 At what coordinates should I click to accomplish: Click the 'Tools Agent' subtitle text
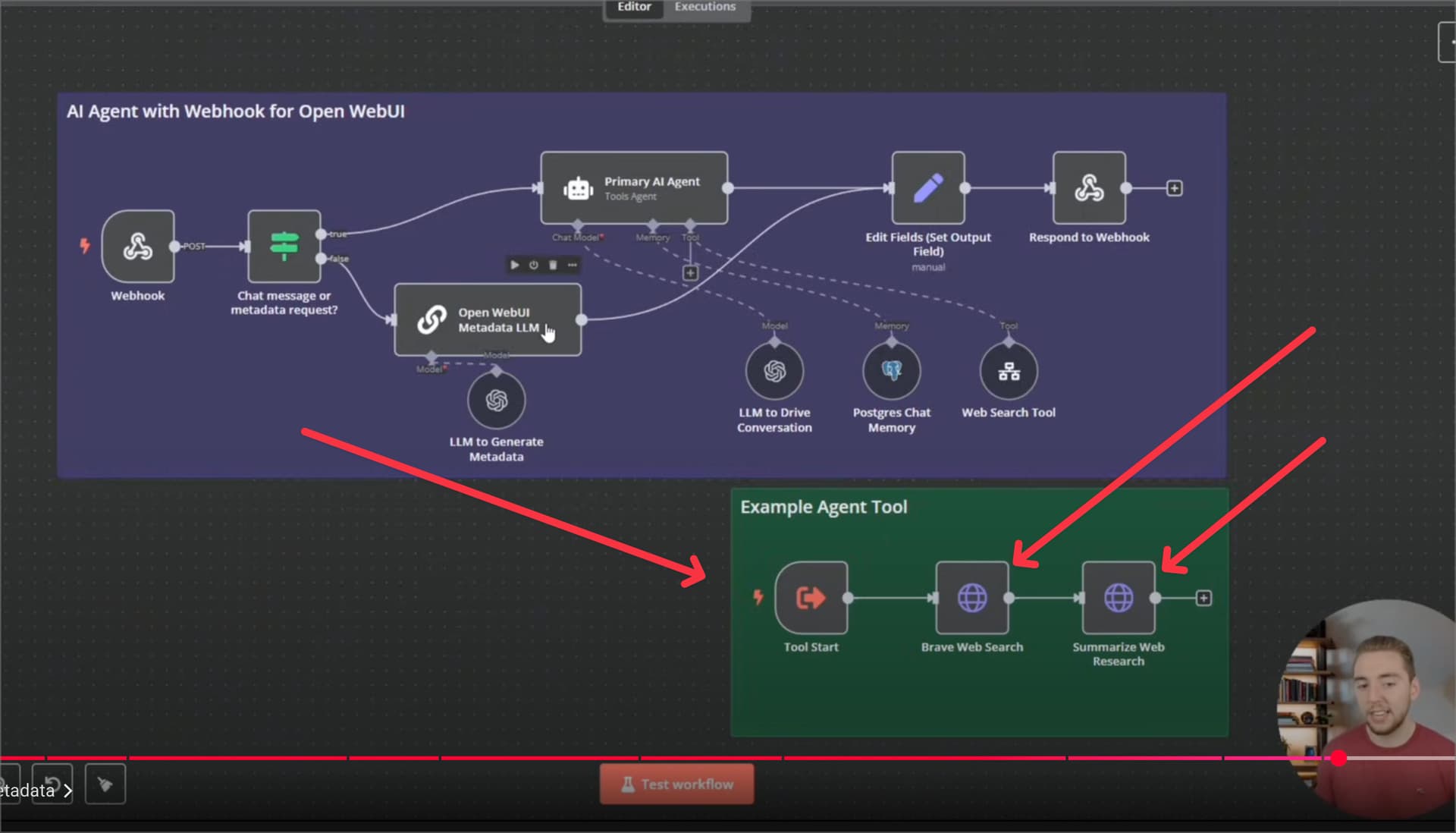tap(630, 197)
